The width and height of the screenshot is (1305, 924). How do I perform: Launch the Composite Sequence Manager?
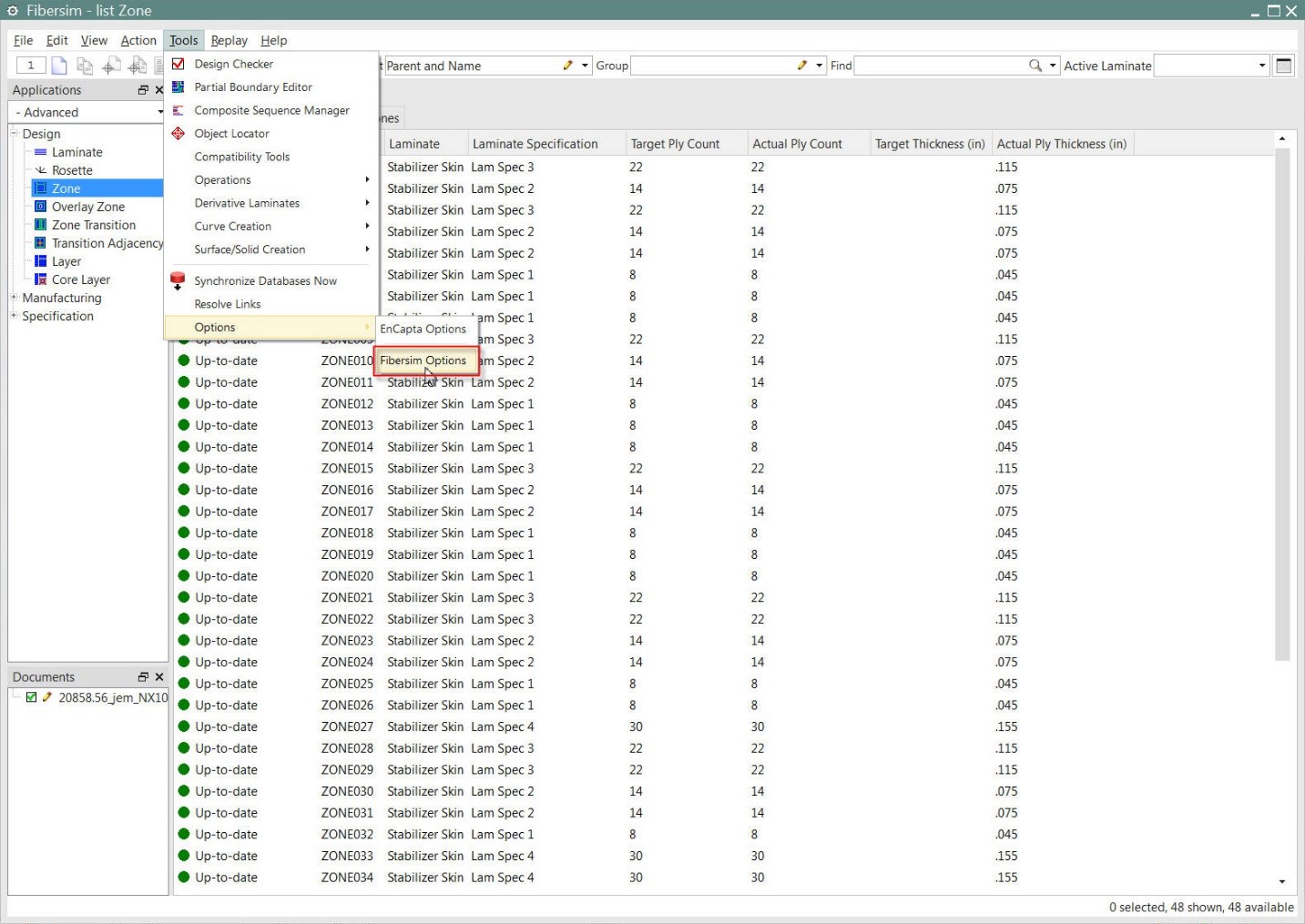[271, 110]
